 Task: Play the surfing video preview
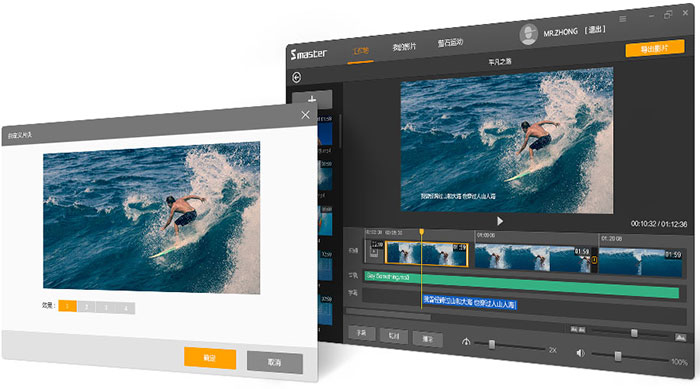500,221
